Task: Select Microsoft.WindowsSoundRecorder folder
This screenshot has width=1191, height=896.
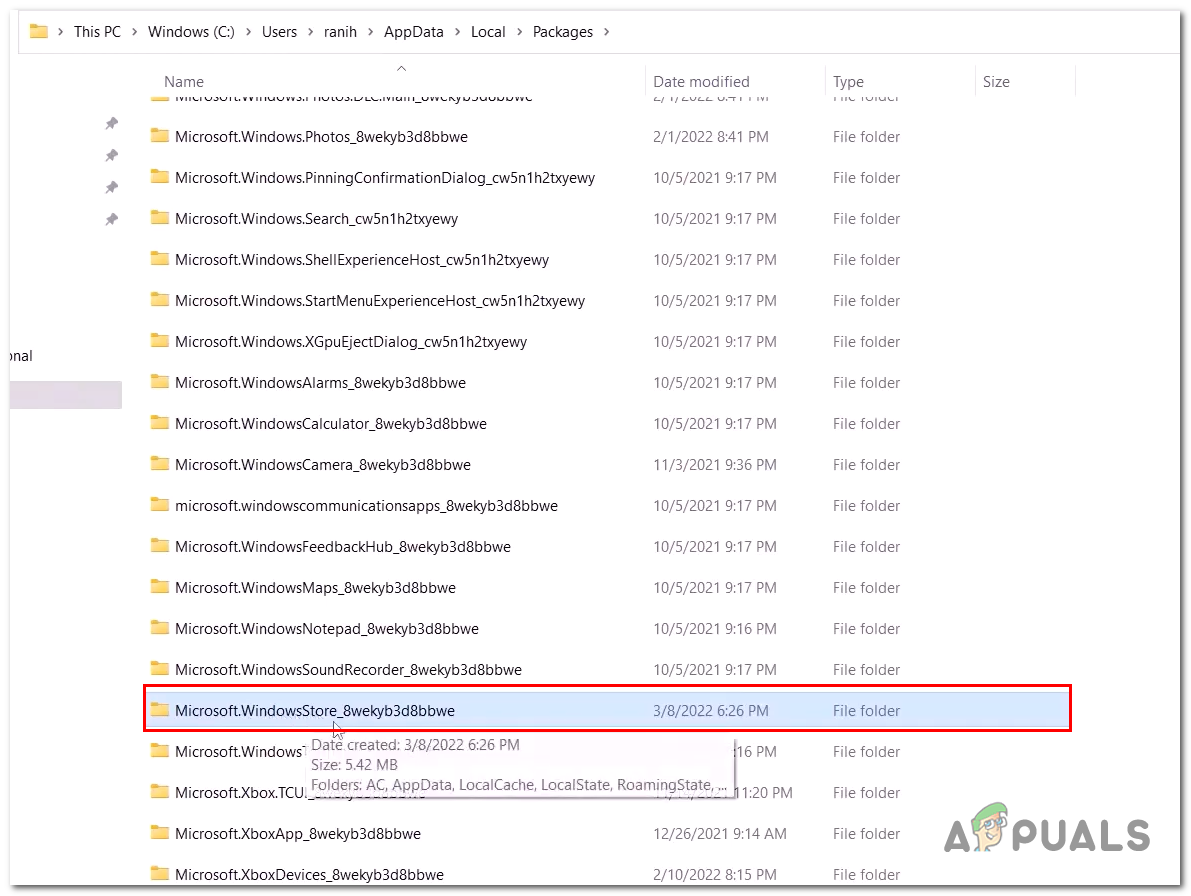Action: [348, 669]
